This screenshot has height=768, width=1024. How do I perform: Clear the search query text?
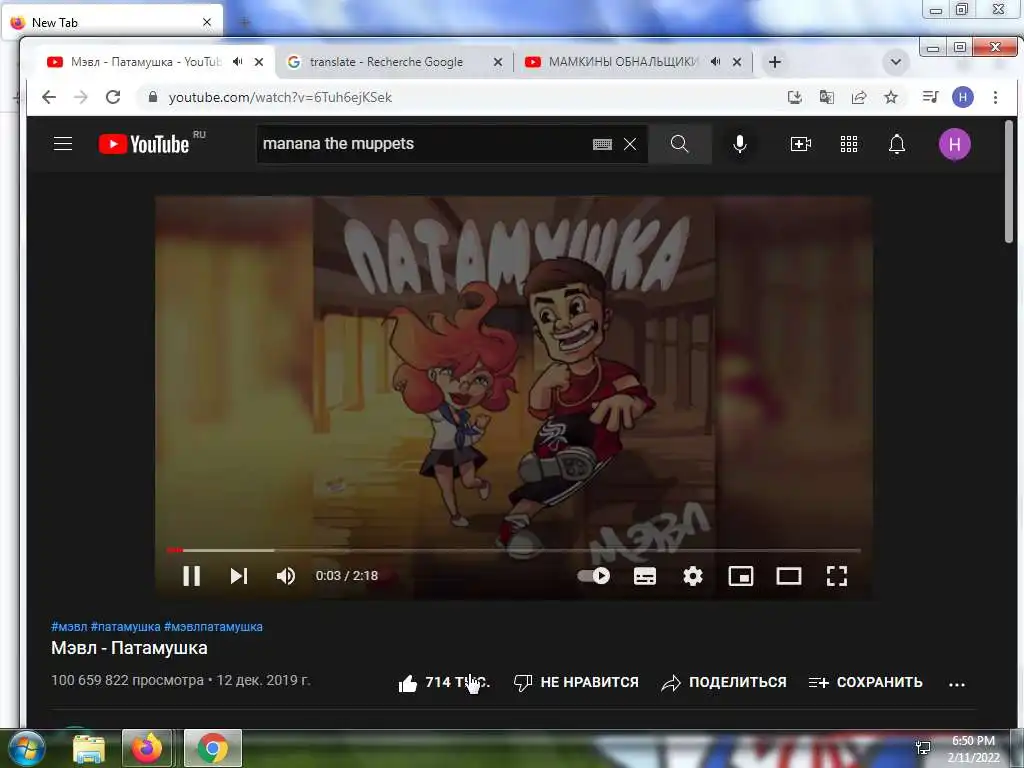click(630, 144)
